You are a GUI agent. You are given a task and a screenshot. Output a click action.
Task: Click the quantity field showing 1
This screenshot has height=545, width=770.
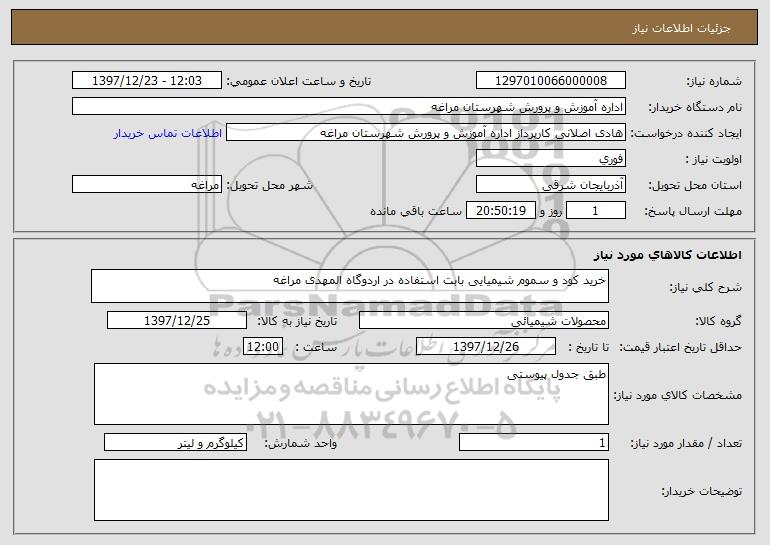534,442
